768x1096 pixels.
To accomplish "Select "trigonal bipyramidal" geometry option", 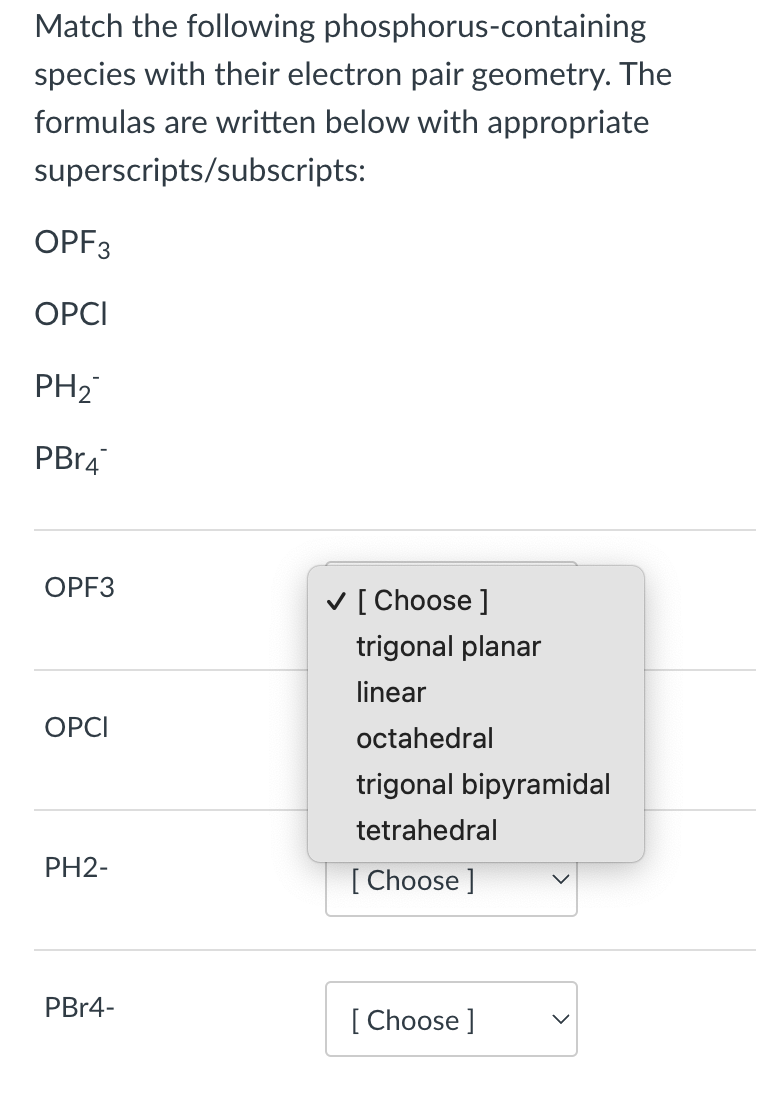I will [482, 784].
